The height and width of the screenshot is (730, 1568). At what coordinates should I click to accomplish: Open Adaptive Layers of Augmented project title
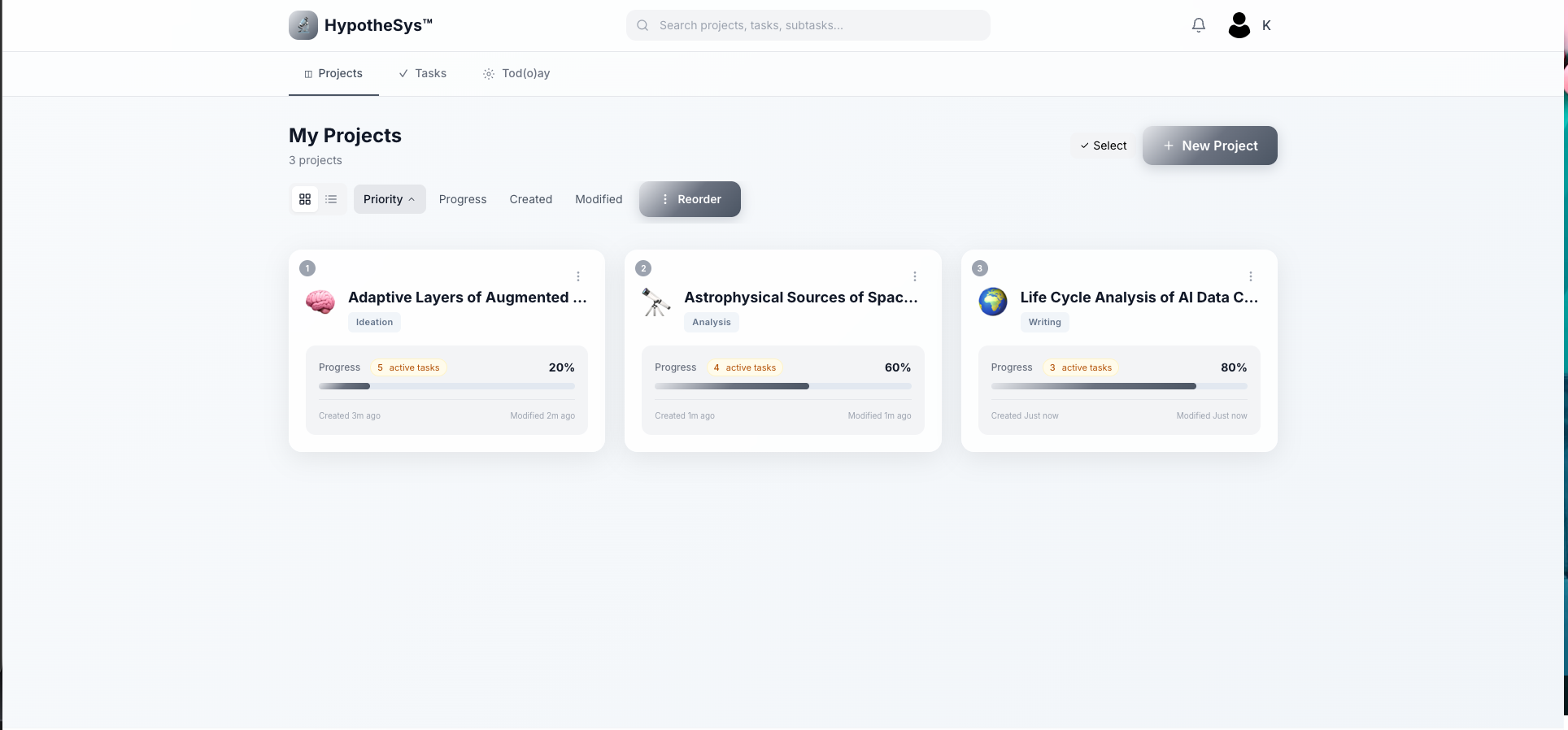click(468, 298)
